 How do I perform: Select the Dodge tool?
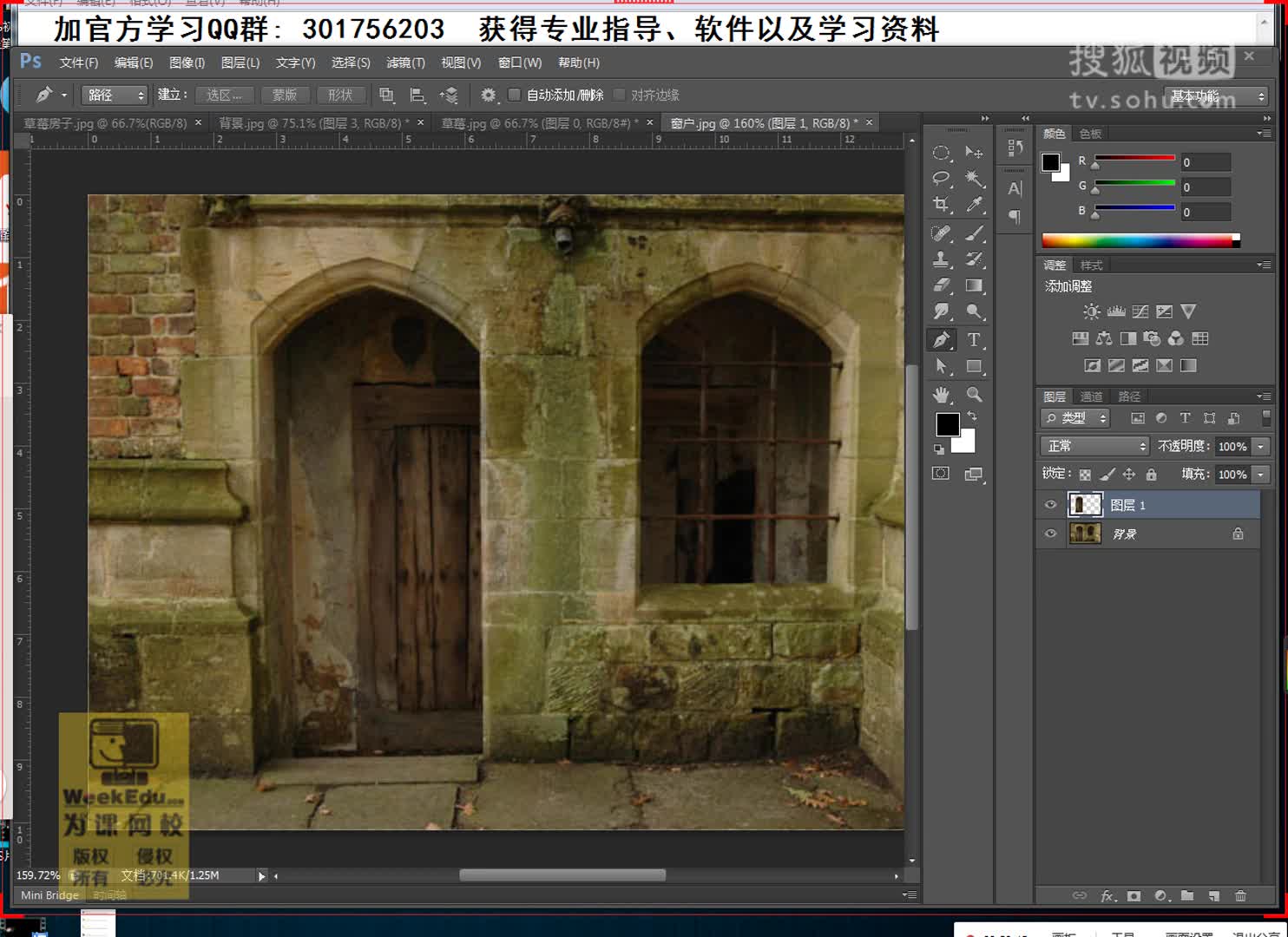coord(974,311)
